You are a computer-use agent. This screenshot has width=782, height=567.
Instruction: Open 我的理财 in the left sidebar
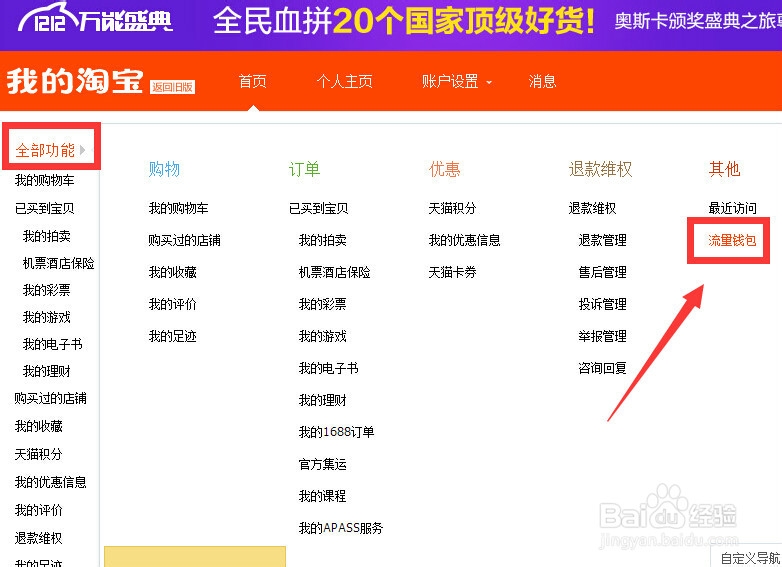click(46, 371)
